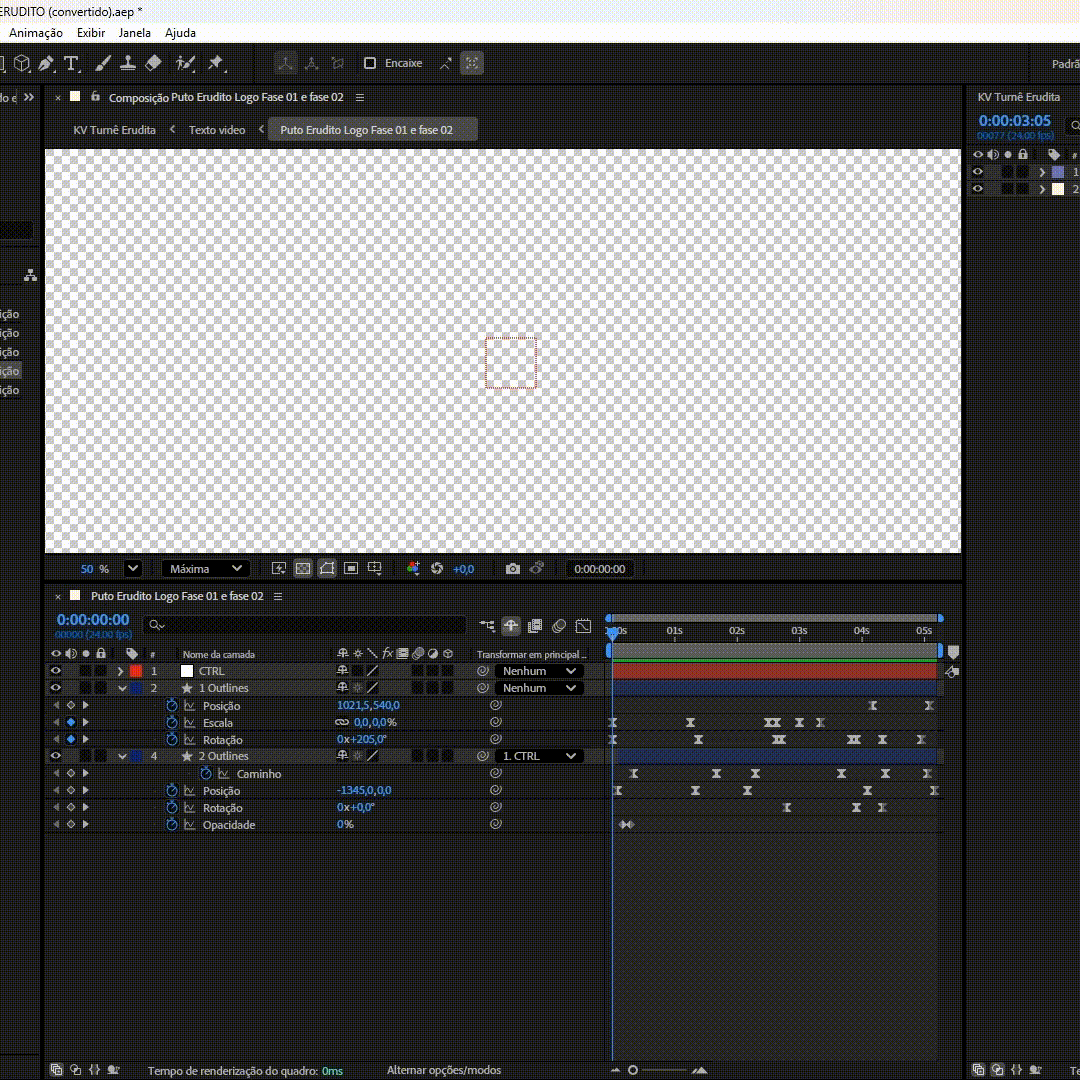Viewport: 1080px width, 1080px height.
Task: Open the parent dropdown of 1 Outlines layer
Action: [539, 688]
